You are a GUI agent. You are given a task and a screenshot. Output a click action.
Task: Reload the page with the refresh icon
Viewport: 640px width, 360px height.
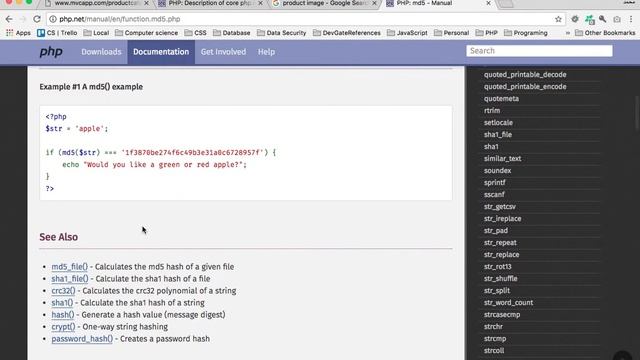37,19
